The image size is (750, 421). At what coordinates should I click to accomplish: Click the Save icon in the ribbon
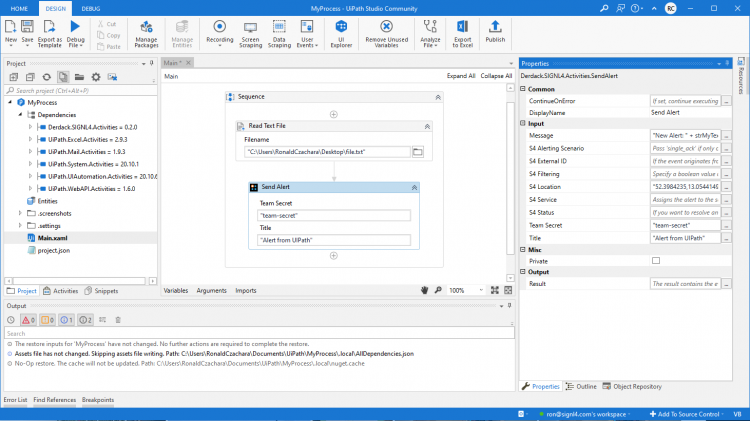click(27, 27)
